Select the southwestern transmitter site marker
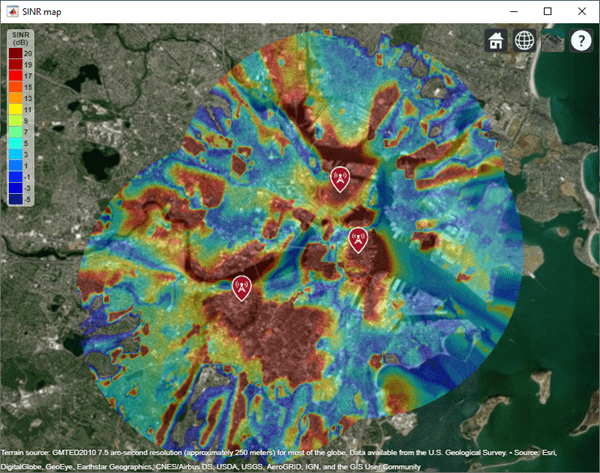 (x=241, y=288)
